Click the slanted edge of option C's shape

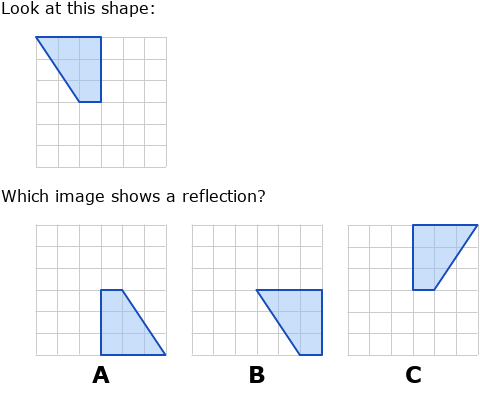tap(456, 257)
